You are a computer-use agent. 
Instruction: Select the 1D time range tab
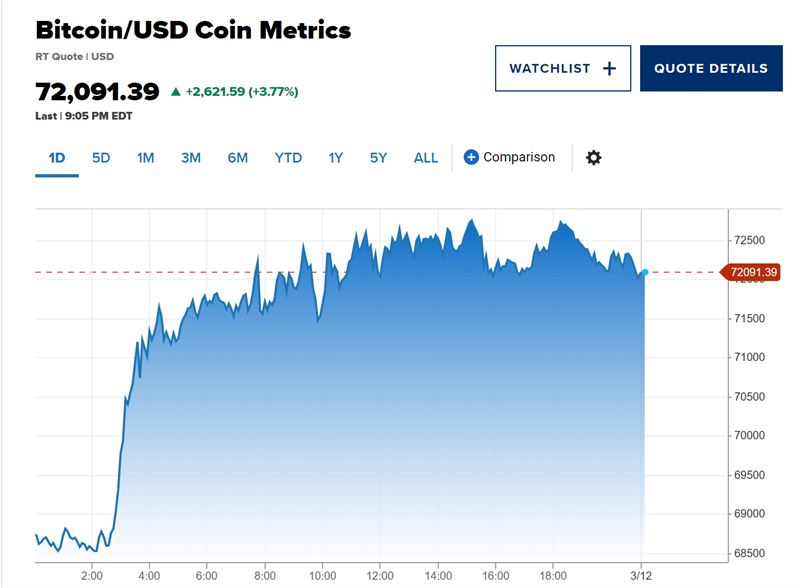point(56,158)
